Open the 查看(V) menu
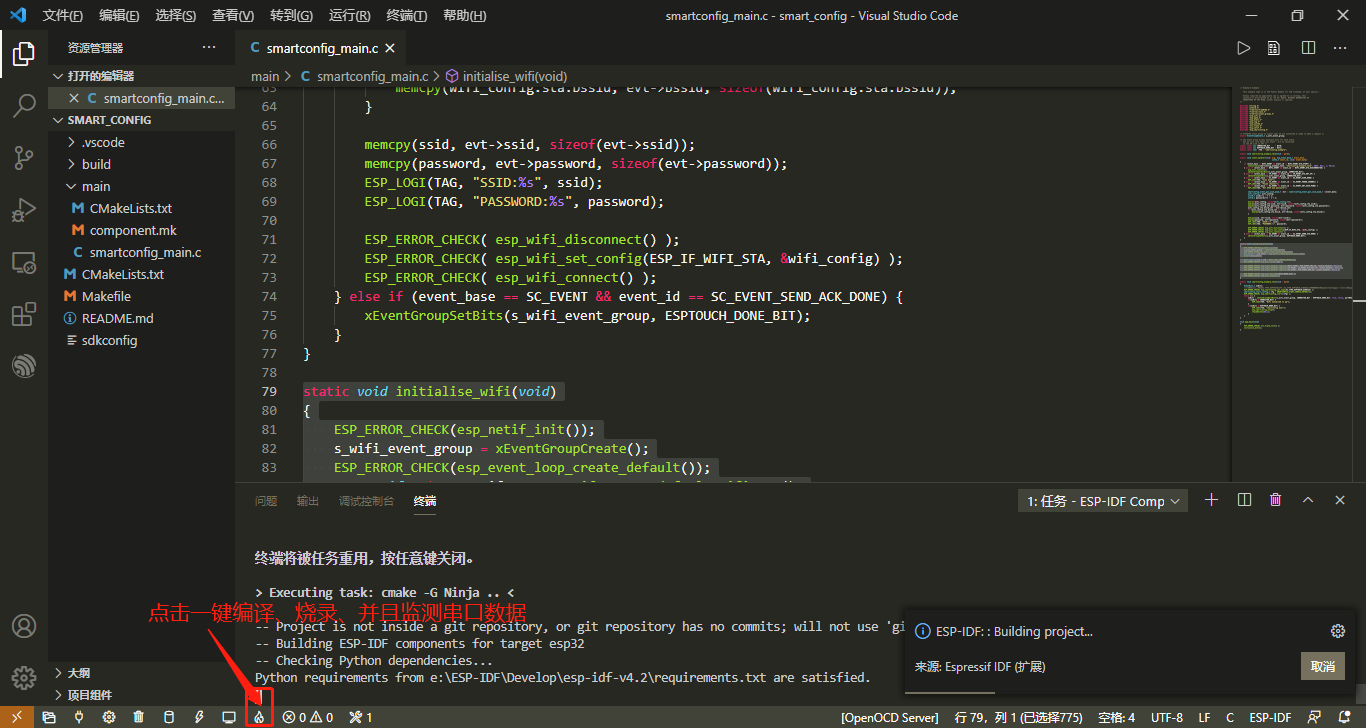This screenshot has width=1366, height=728. (233, 16)
